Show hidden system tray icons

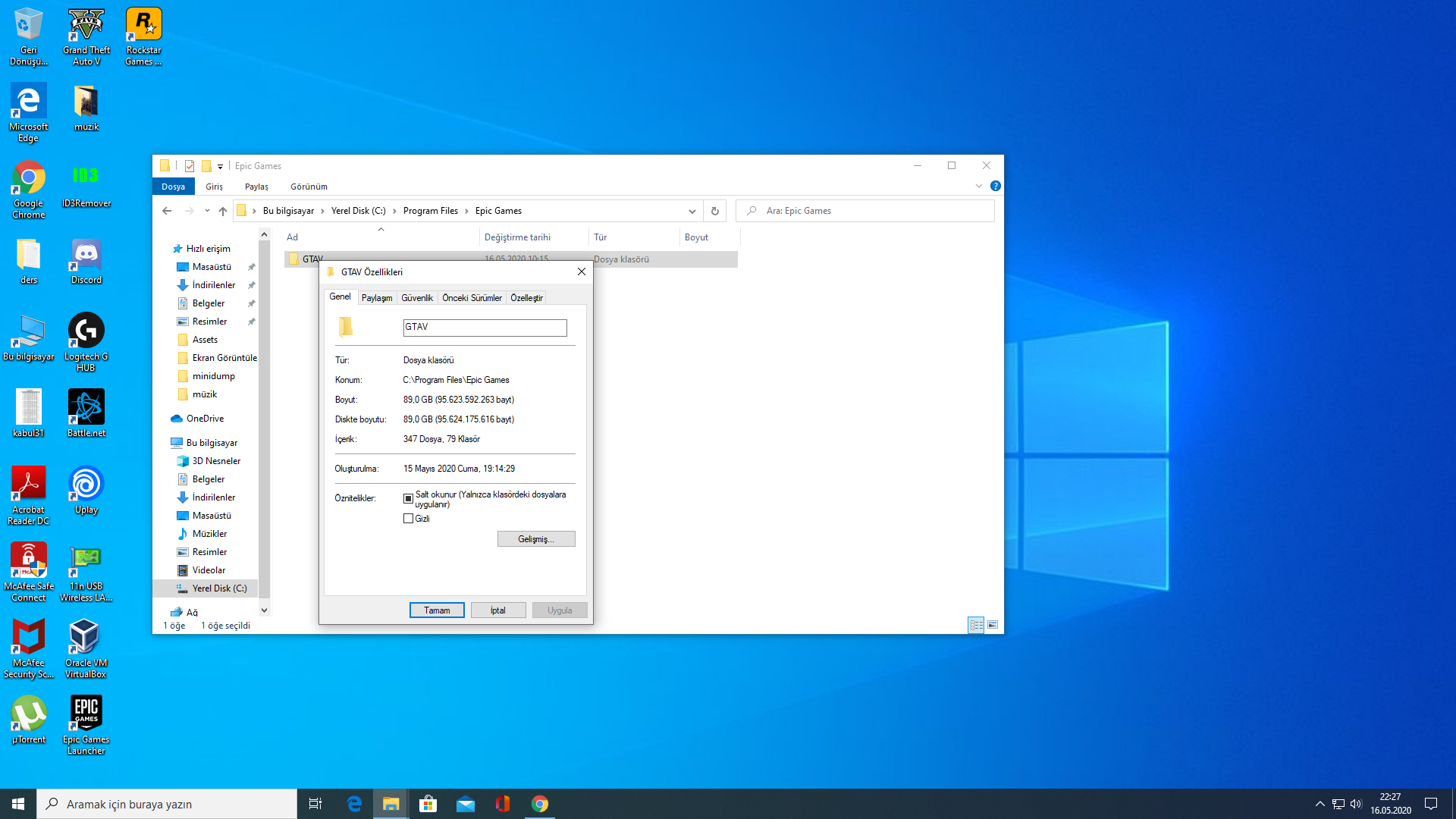pyautogui.click(x=1319, y=804)
